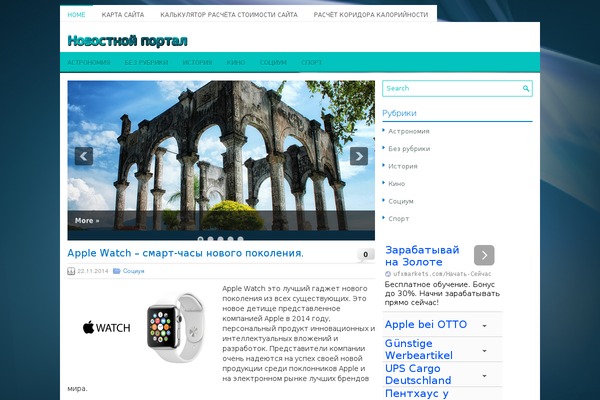Select История in teal category bar
The height and width of the screenshot is (400, 600).
click(x=197, y=62)
